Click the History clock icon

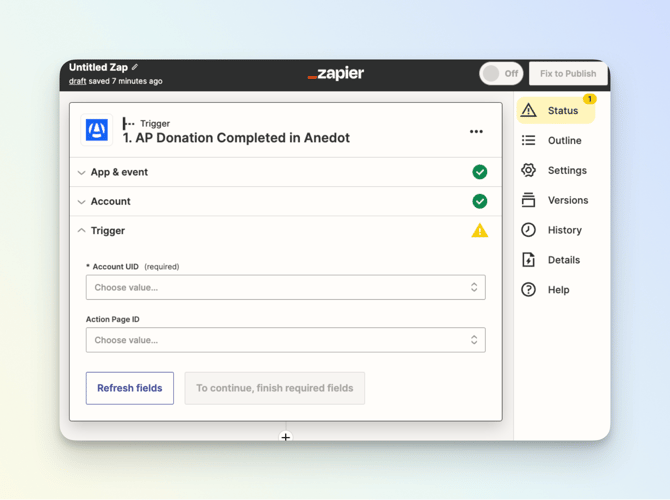(x=529, y=230)
